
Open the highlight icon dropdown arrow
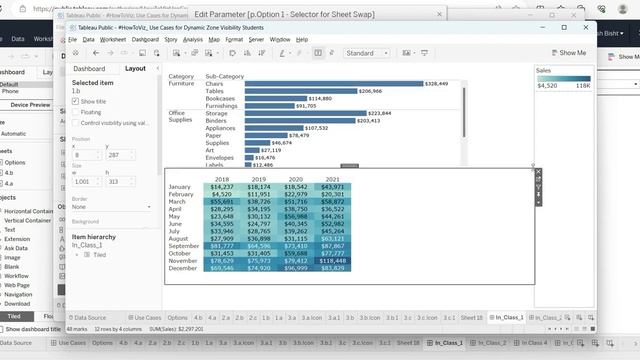290,53
